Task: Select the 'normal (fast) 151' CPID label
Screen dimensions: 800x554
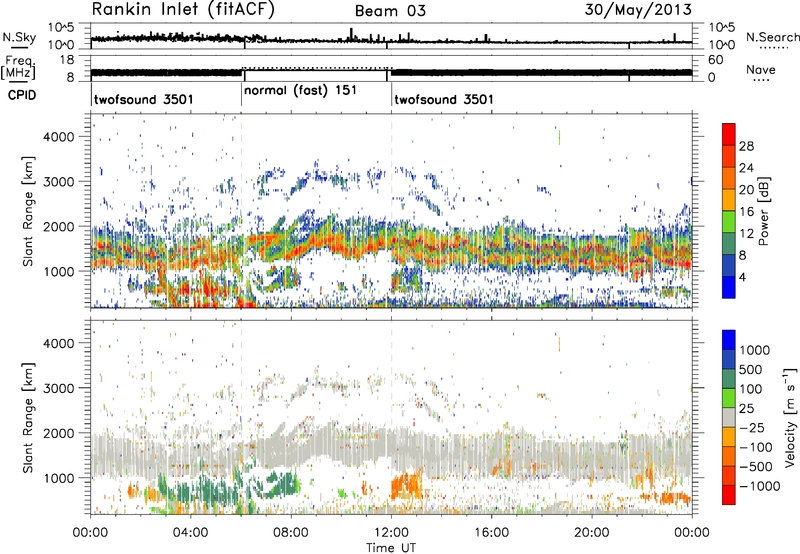Action: [x=300, y=91]
